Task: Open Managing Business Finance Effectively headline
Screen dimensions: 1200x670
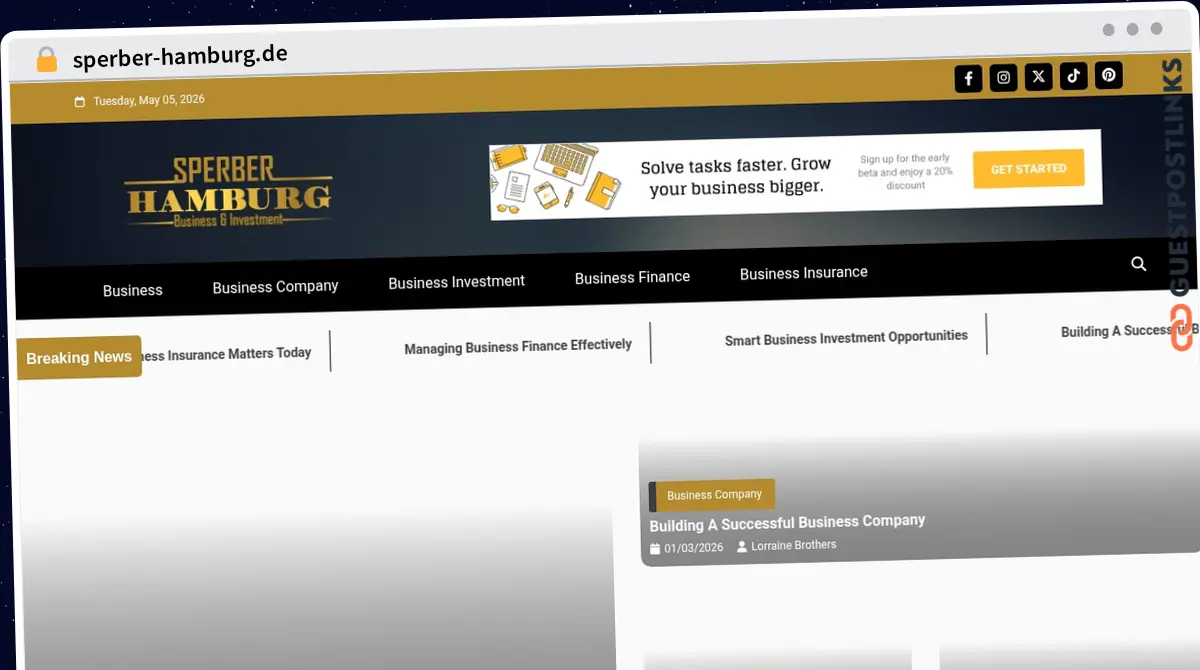Action: pyautogui.click(x=518, y=346)
